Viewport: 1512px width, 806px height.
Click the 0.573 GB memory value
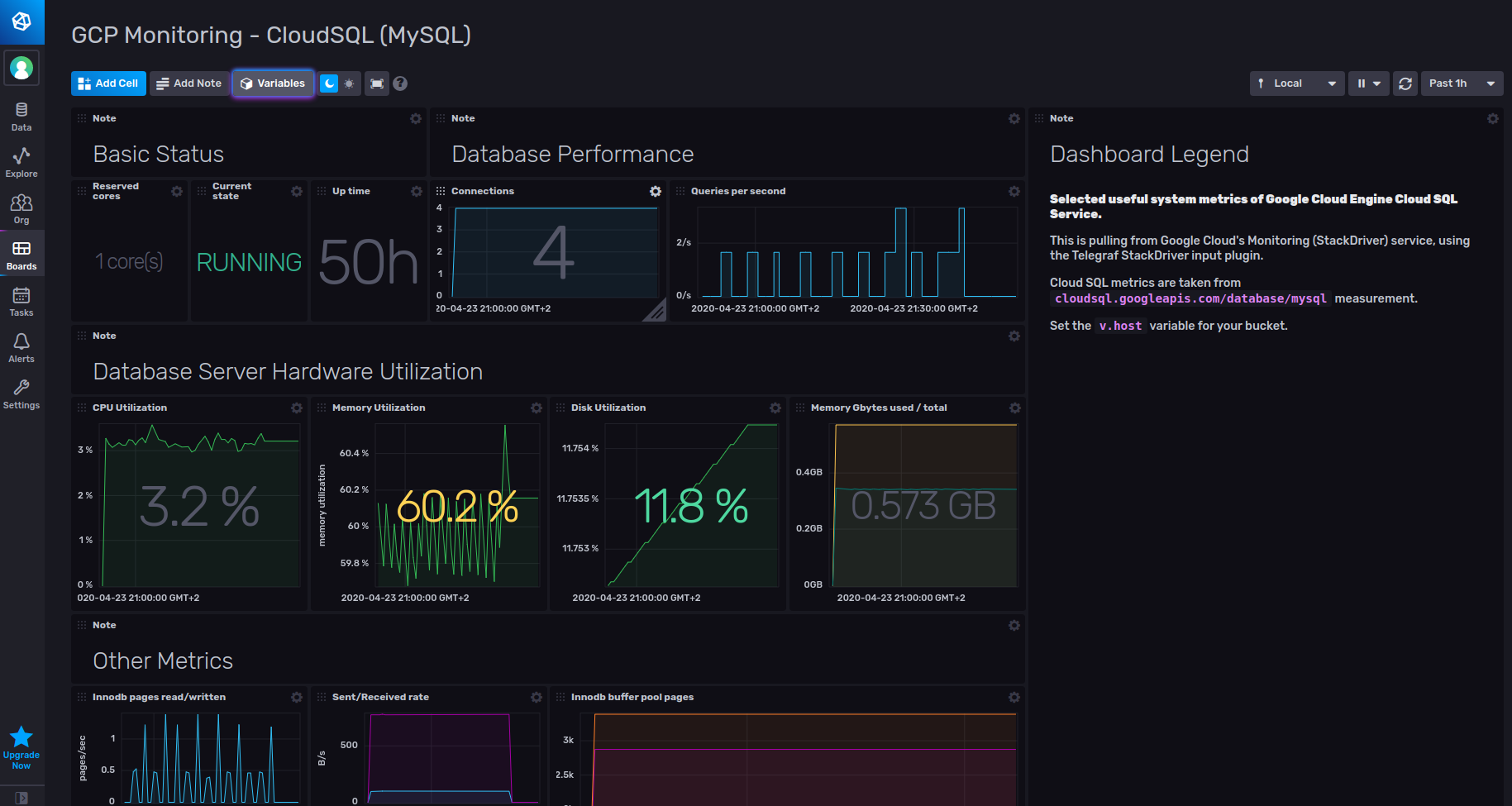pos(923,506)
